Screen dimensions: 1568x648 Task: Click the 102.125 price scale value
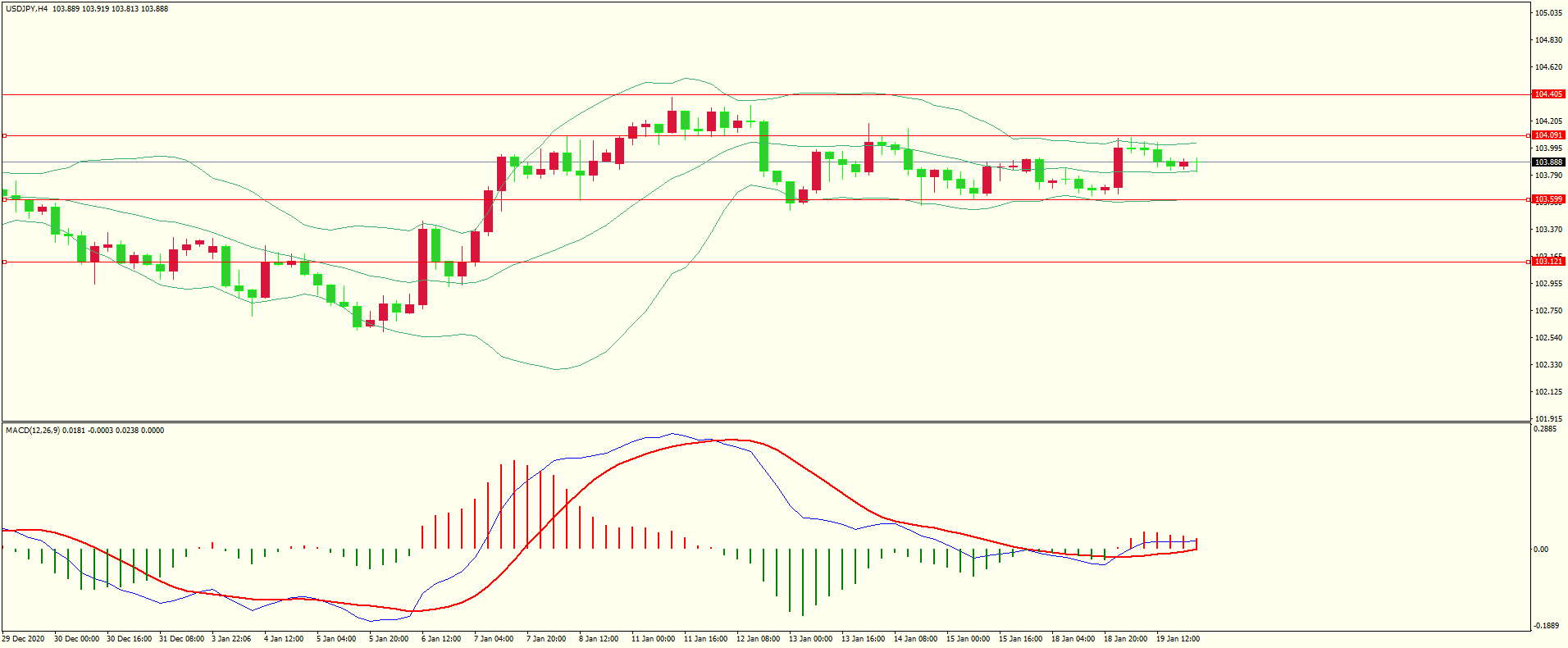tap(1548, 392)
